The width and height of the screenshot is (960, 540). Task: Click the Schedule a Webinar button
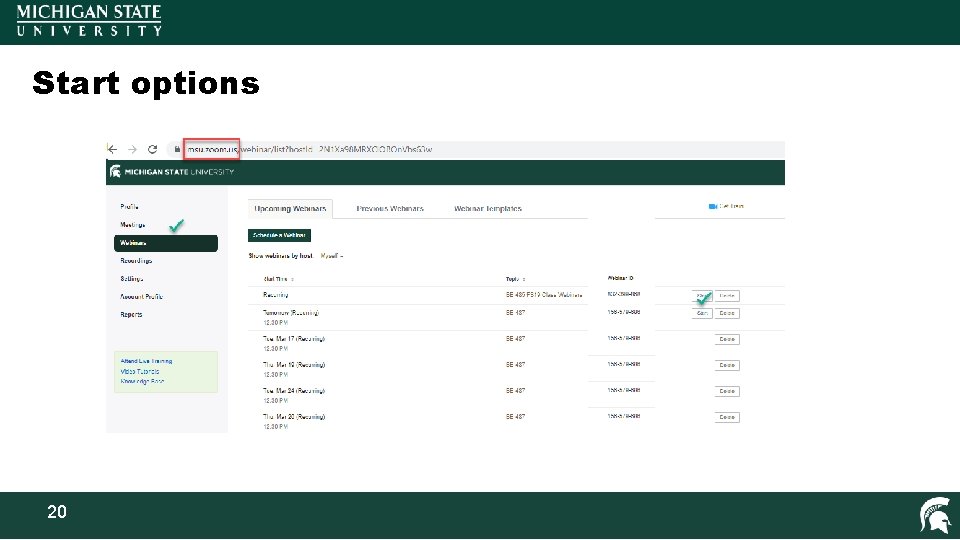point(279,235)
